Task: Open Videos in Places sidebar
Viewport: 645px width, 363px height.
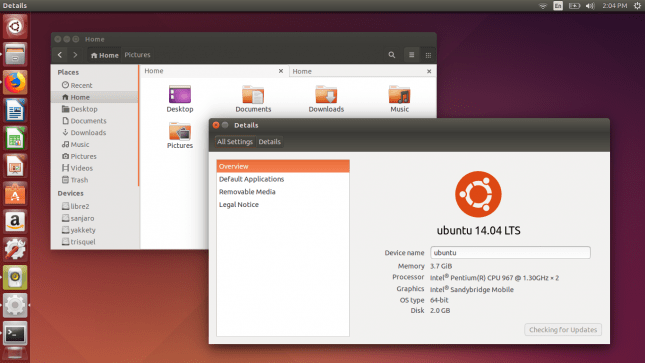Action: (95, 168)
